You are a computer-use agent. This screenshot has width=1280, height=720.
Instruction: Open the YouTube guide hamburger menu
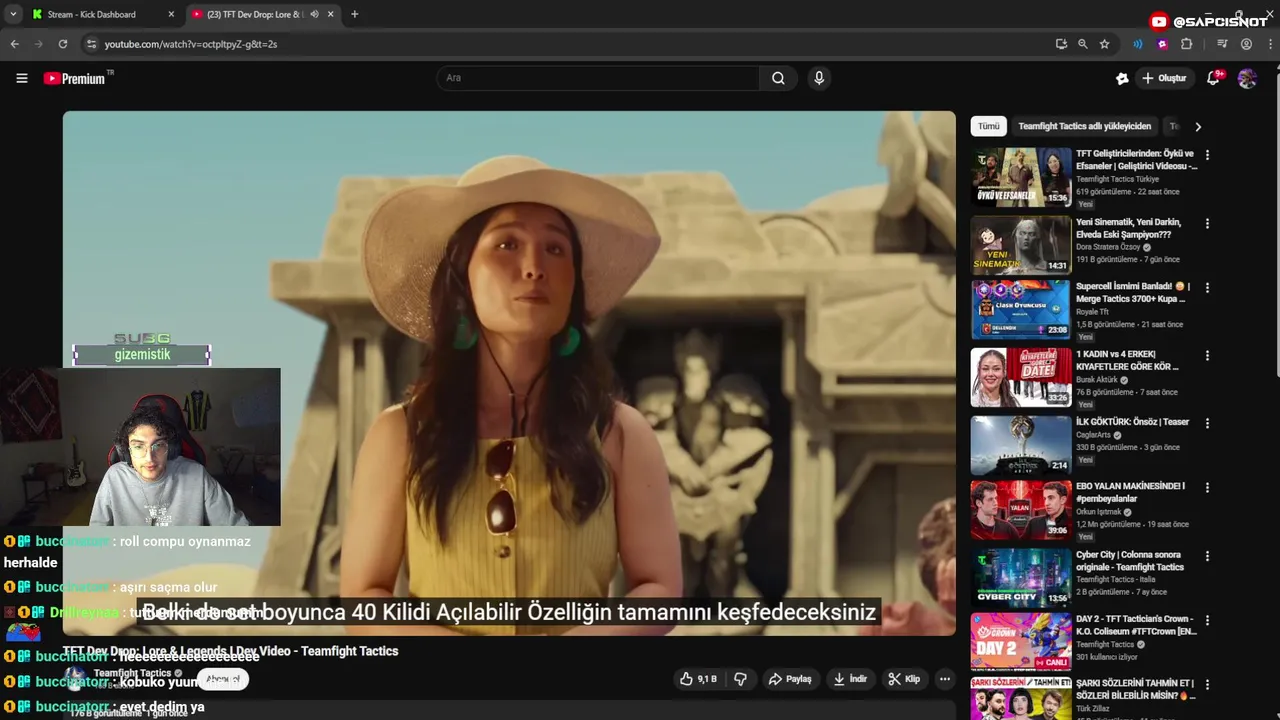tap(22, 78)
